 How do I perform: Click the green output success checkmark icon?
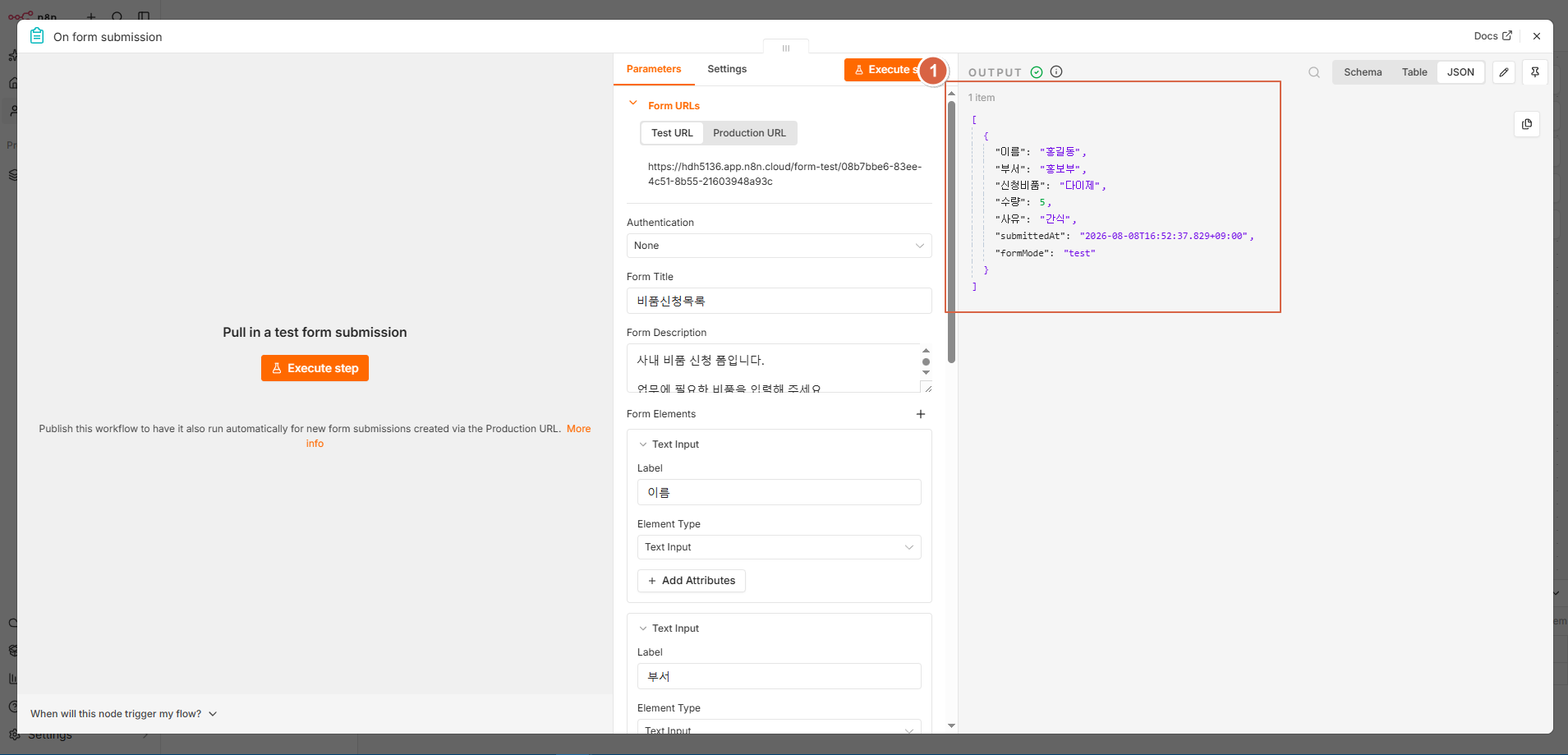(1037, 72)
